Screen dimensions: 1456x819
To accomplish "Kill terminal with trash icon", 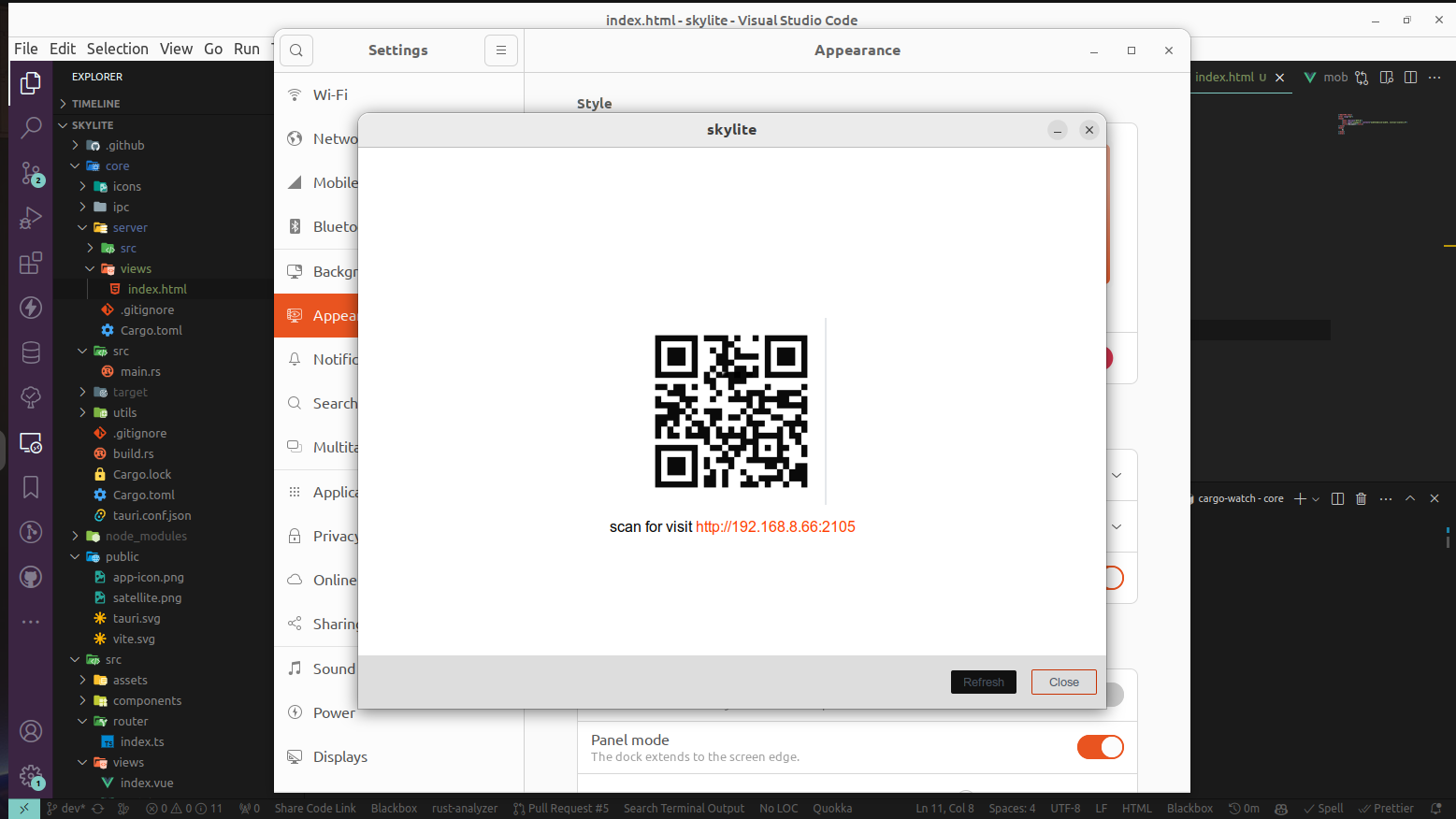I will [1361, 499].
